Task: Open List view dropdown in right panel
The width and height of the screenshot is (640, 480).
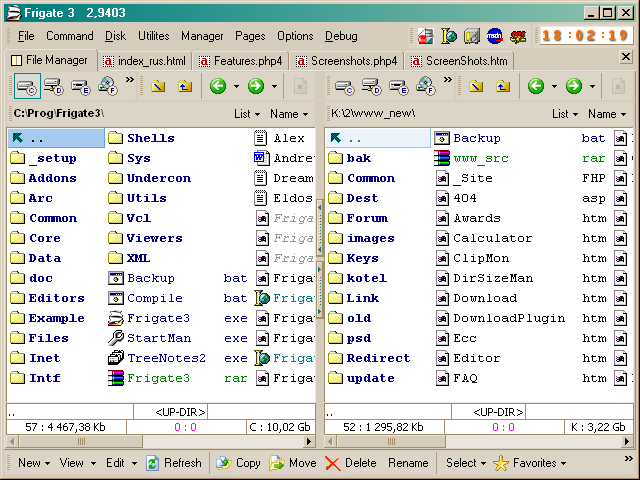Action: [565, 114]
